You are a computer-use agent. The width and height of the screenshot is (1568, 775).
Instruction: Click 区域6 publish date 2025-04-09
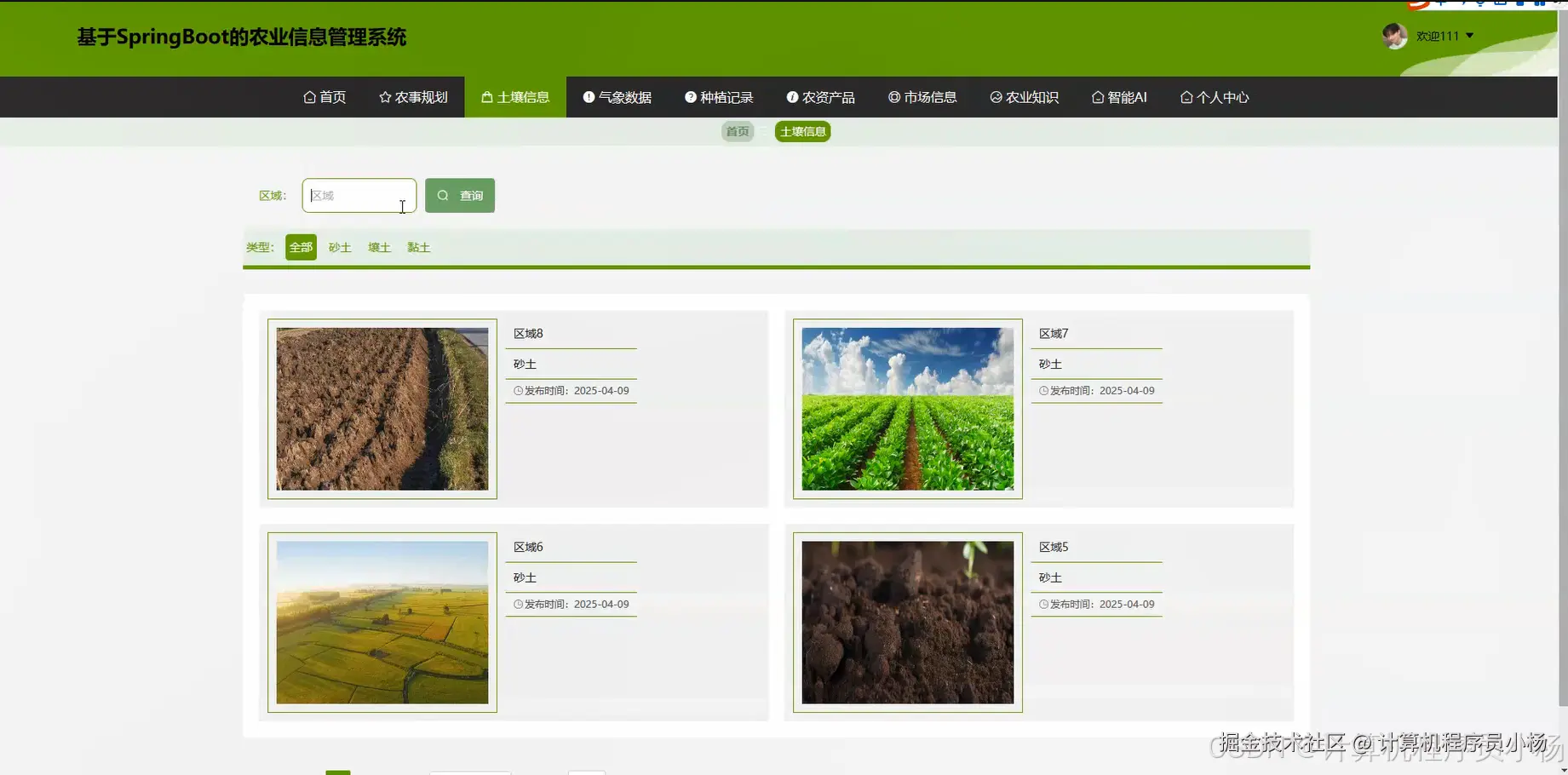pos(601,605)
